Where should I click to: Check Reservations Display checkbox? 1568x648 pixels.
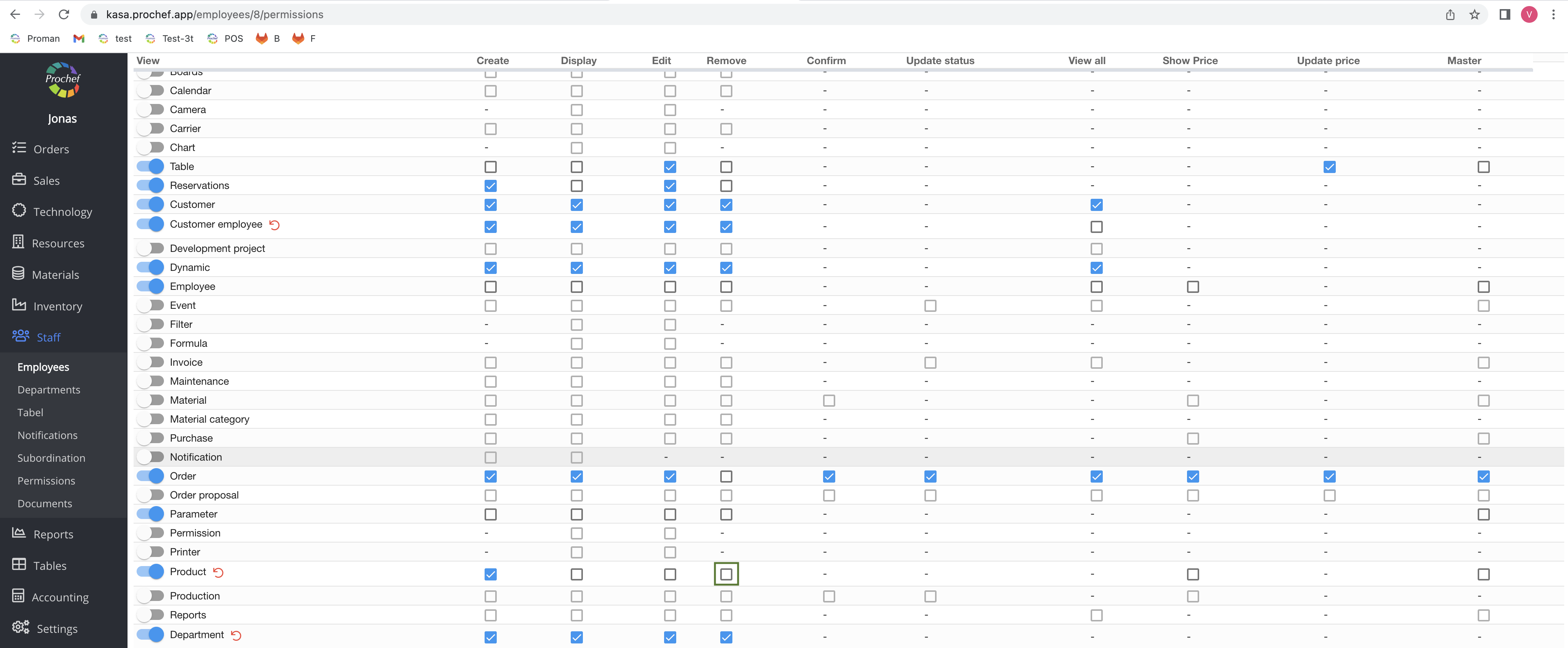click(x=576, y=186)
